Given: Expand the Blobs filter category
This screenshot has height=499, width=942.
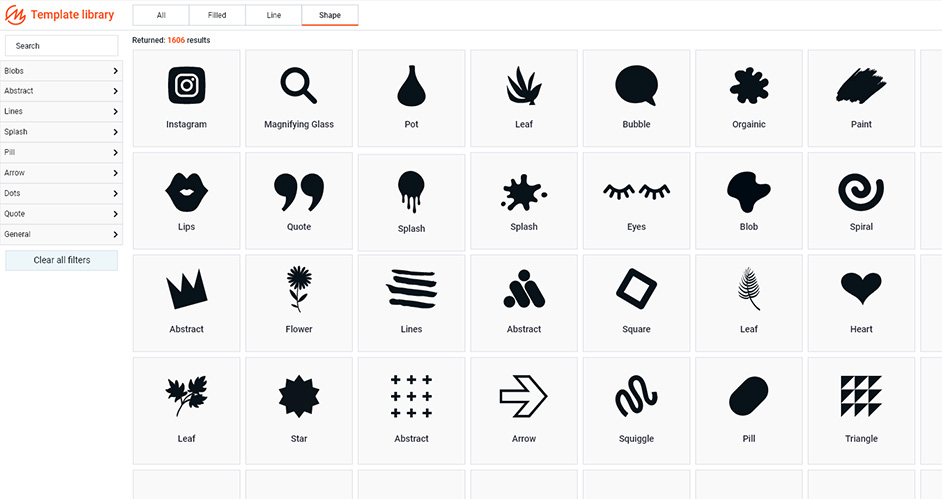Looking at the screenshot, I should coord(61,71).
